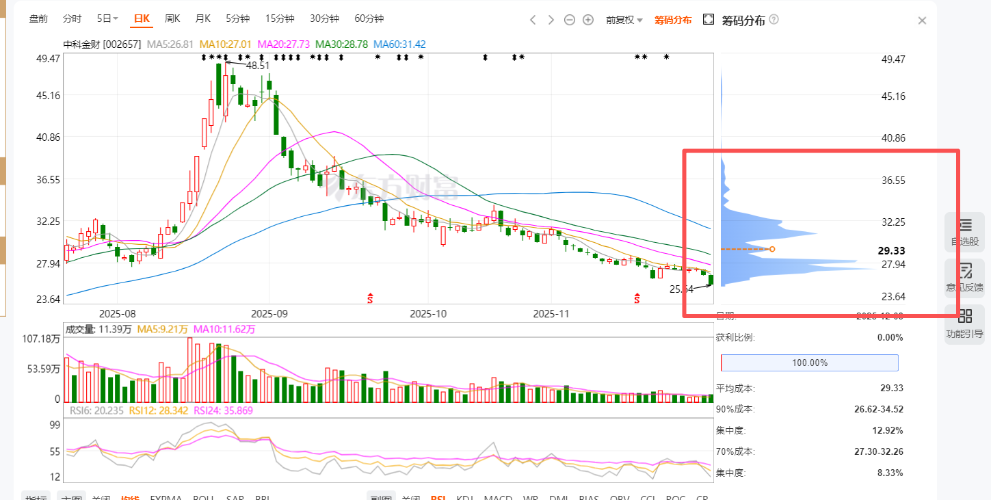Image resolution: width=991 pixels, height=500 pixels.
Task: Go to previous stock with left arrow
Action: point(533,20)
